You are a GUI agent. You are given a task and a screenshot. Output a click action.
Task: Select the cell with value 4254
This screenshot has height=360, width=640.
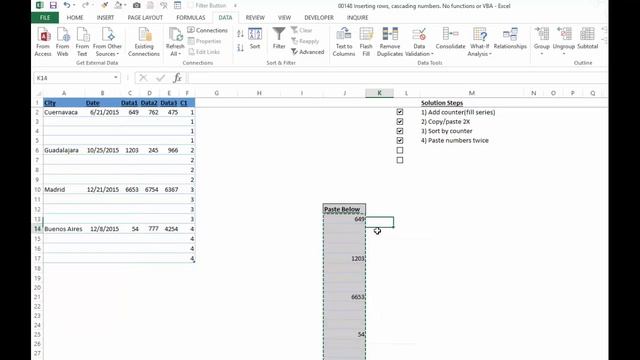(x=169, y=229)
